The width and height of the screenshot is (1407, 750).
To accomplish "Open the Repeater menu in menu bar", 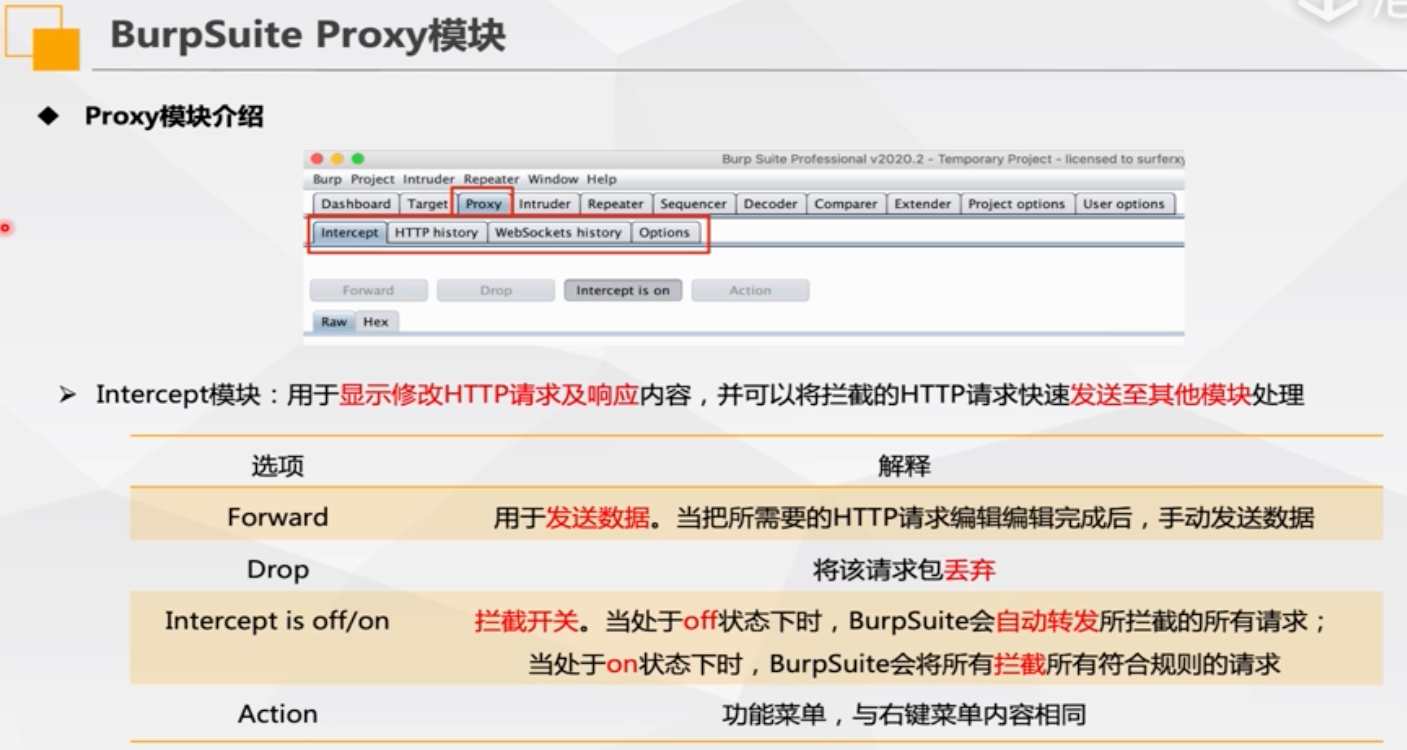I will 491,179.
